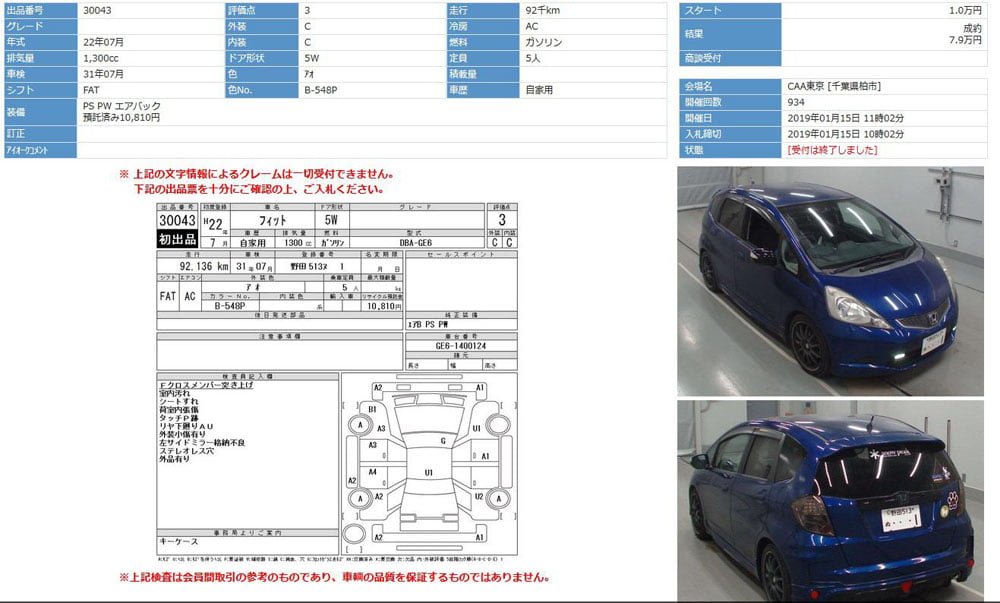Select the DBA-GE6 model code on sheet
The width and height of the screenshot is (1000, 603).
click(x=416, y=243)
